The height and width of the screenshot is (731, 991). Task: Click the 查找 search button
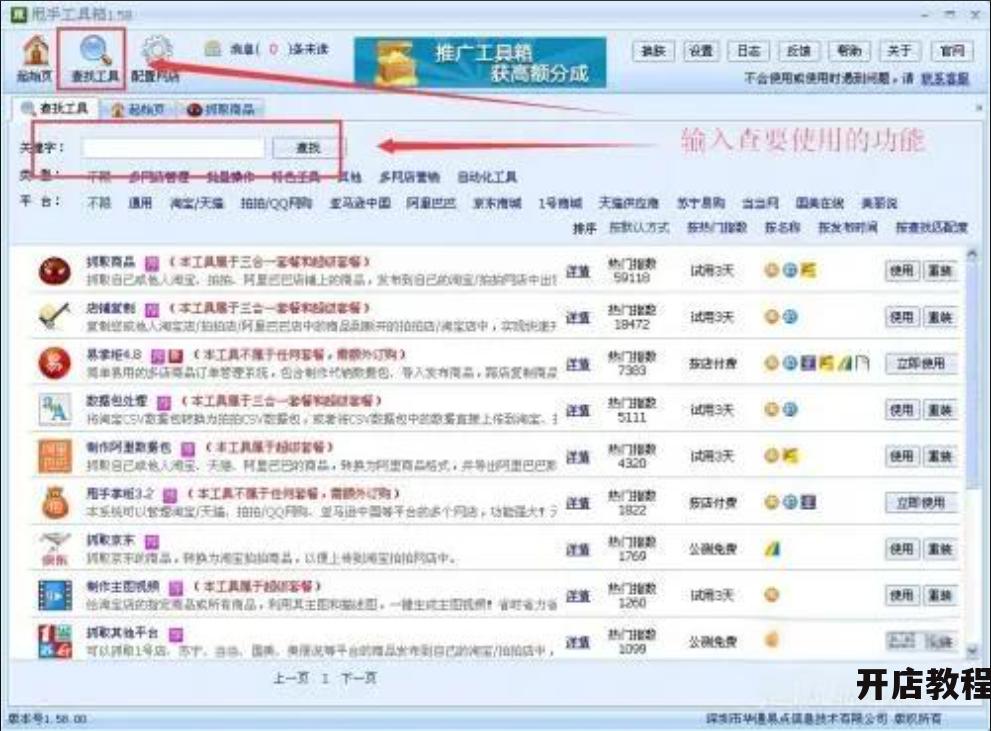[x=308, y=147]
